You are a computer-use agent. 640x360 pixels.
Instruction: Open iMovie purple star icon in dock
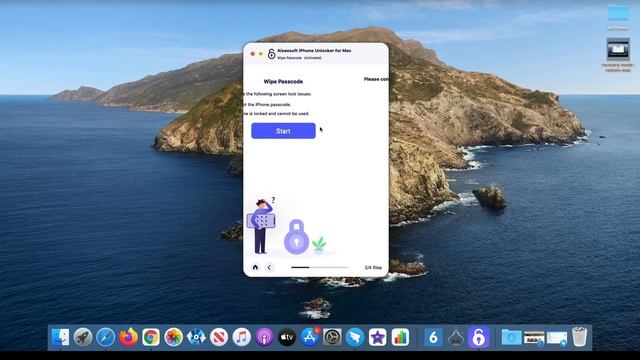(x=378, y=337)
